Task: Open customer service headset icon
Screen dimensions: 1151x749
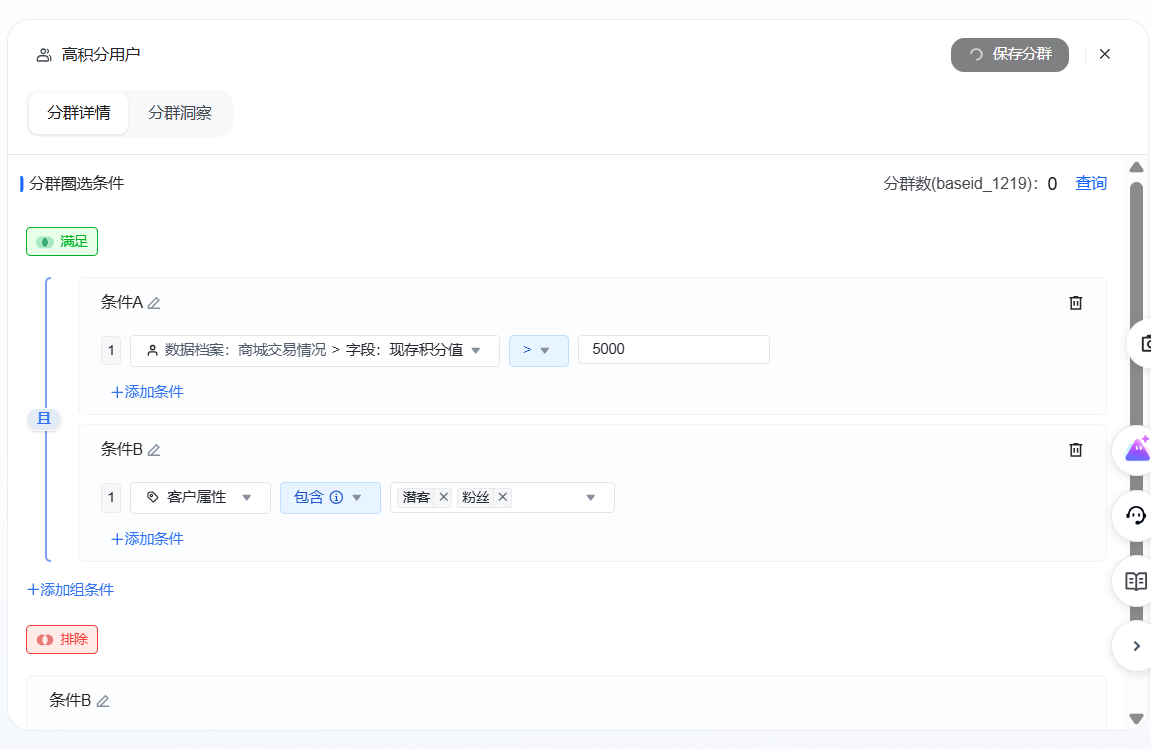Action: coord(1136,515)
